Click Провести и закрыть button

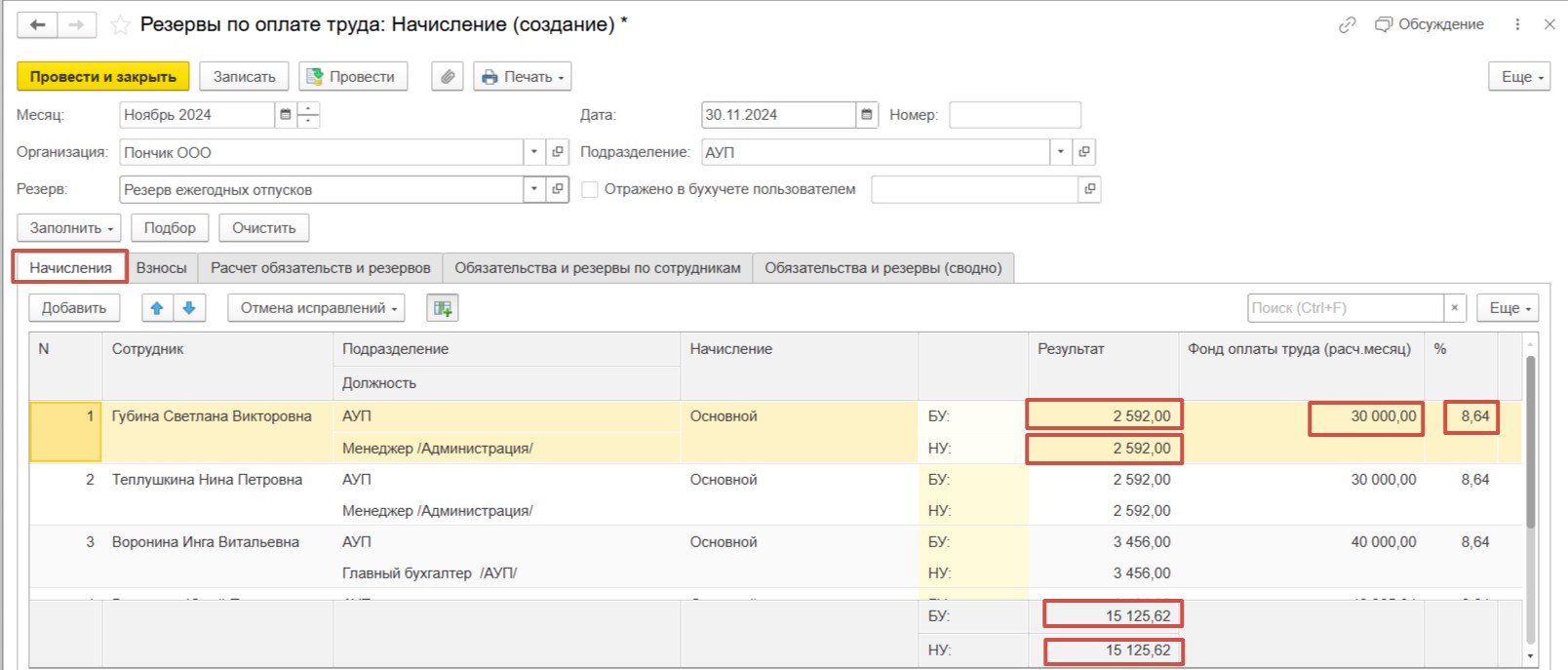click(103, 76)
